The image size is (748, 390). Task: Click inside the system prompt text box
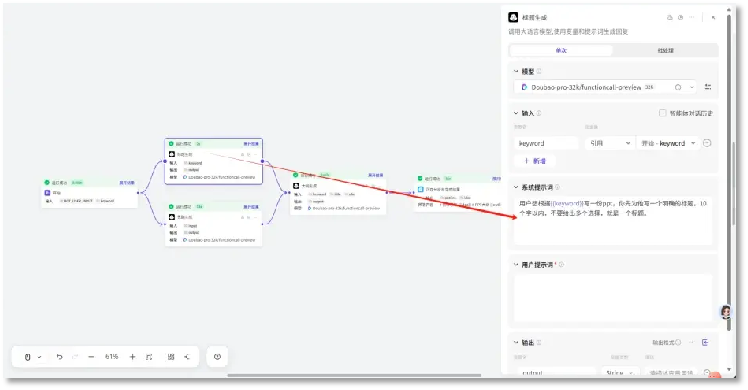click(x=613, y=221)
